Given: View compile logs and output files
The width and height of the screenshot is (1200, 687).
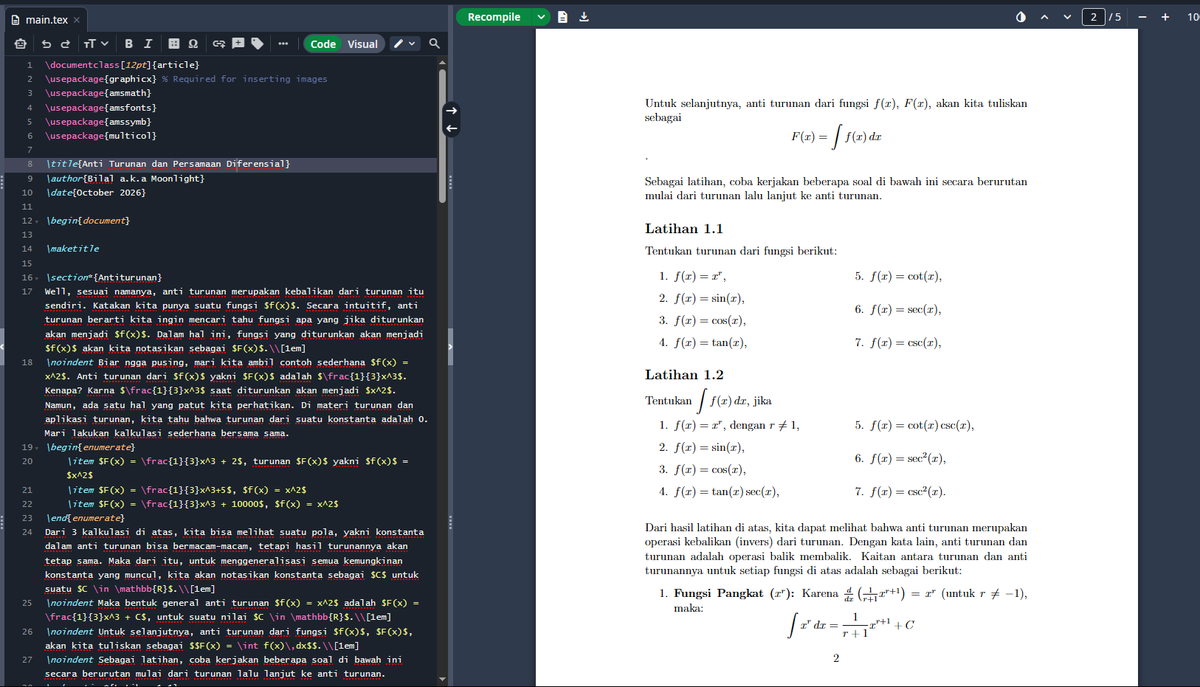Looking at the screenshot, I should coord(563,17).
